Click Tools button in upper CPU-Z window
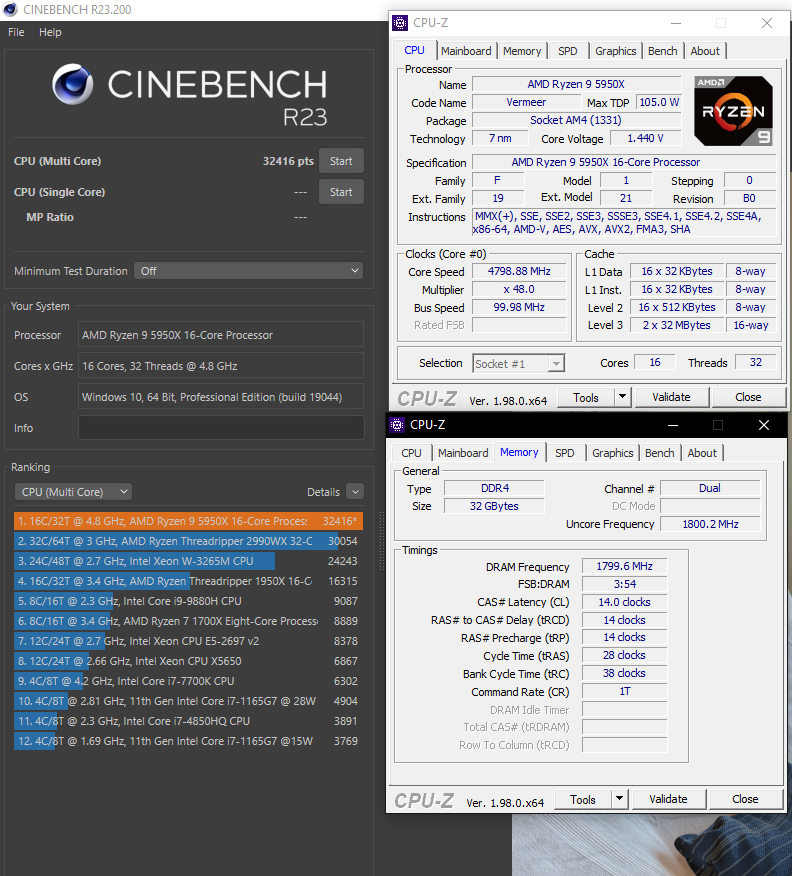 click(x=585, y=398)
